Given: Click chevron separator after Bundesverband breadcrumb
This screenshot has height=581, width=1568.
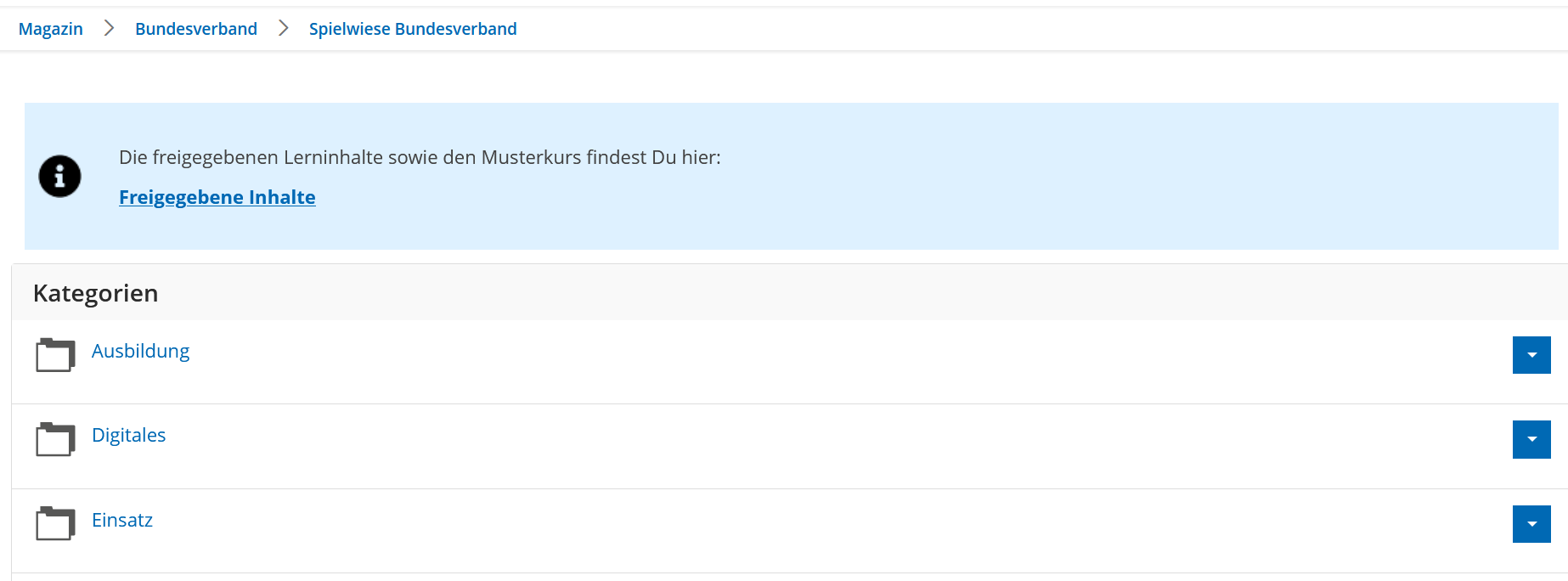Looking at the screenshot, I should click(x=283, y=29).
